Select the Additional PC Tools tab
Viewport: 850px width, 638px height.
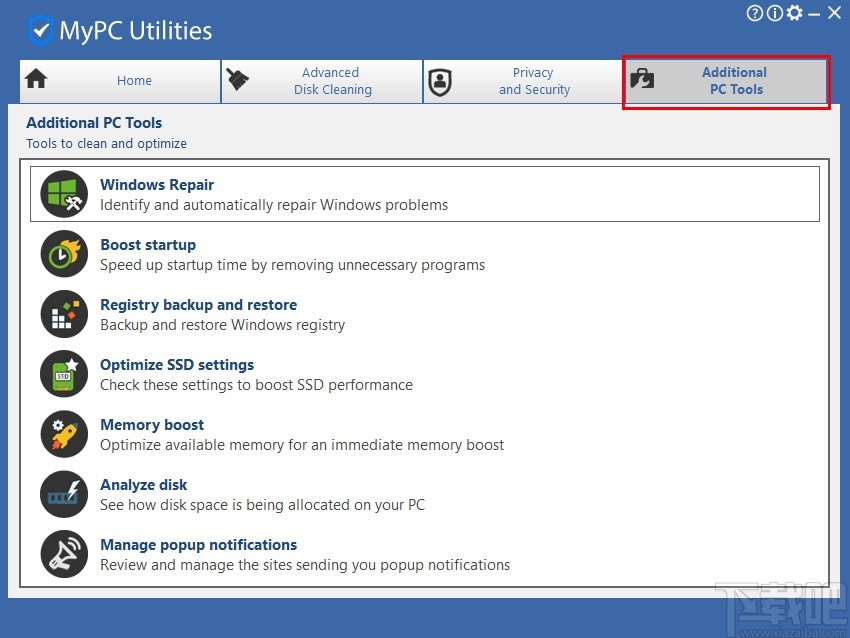click(x=726, y=81)
